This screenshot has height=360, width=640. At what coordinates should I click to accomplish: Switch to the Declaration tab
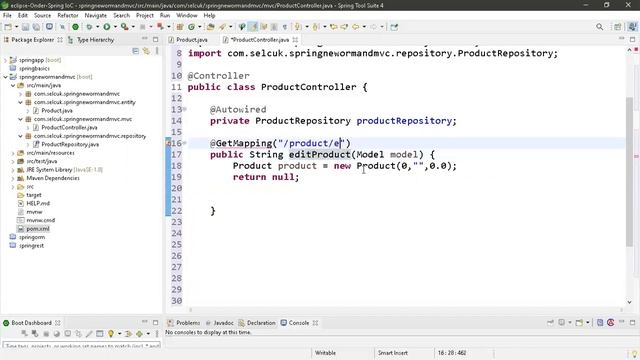click(x=257, y=323)
